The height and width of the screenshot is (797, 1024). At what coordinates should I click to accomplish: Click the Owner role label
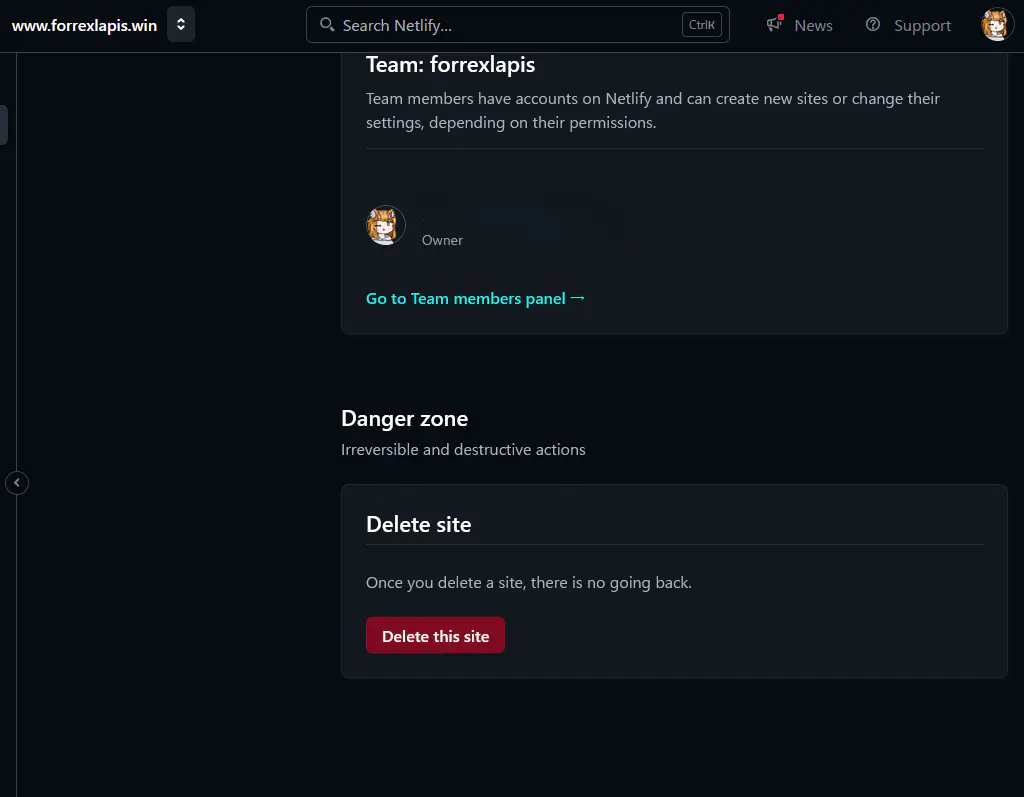pos(442,240)
